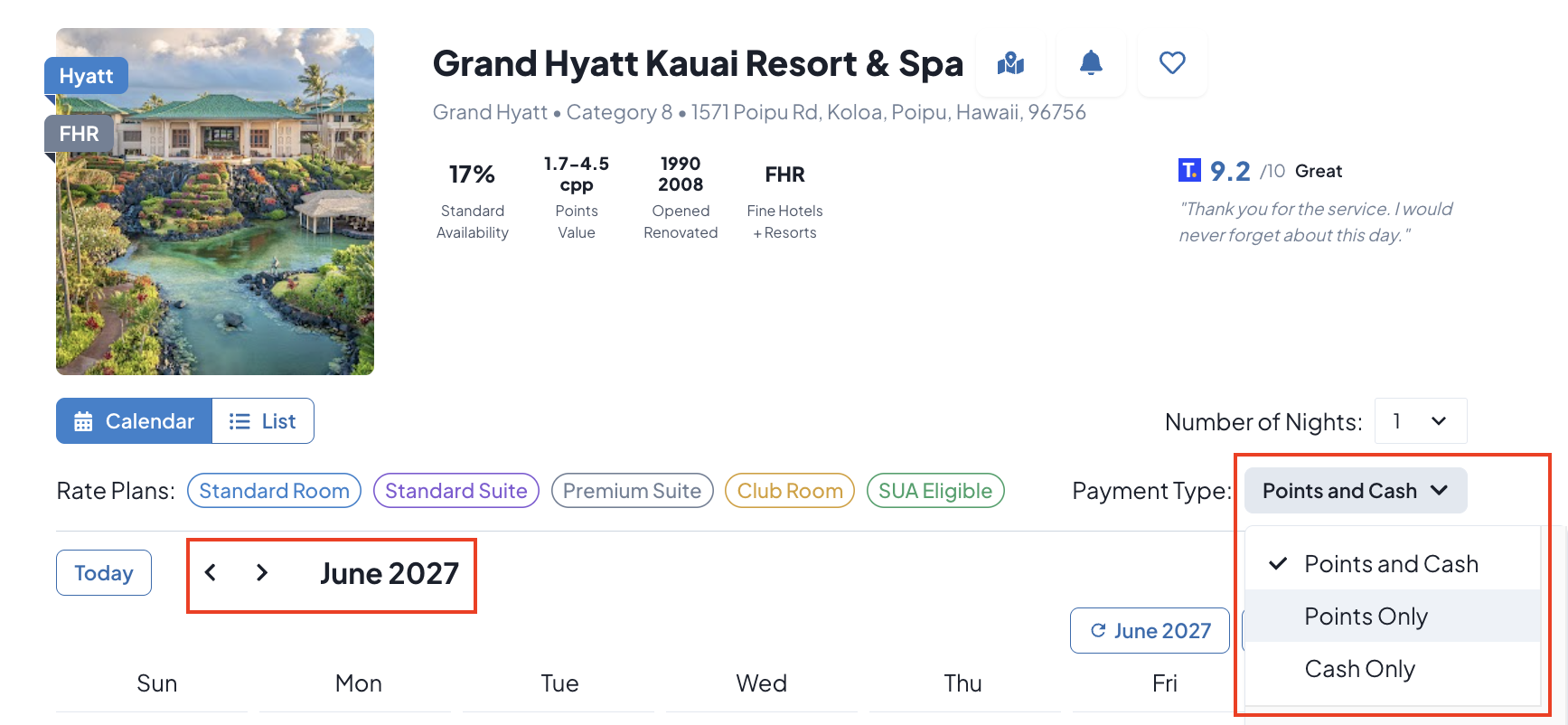Toggle the Standard Room rate plan
Viewport: 1568px width, 725px height.
274,491
